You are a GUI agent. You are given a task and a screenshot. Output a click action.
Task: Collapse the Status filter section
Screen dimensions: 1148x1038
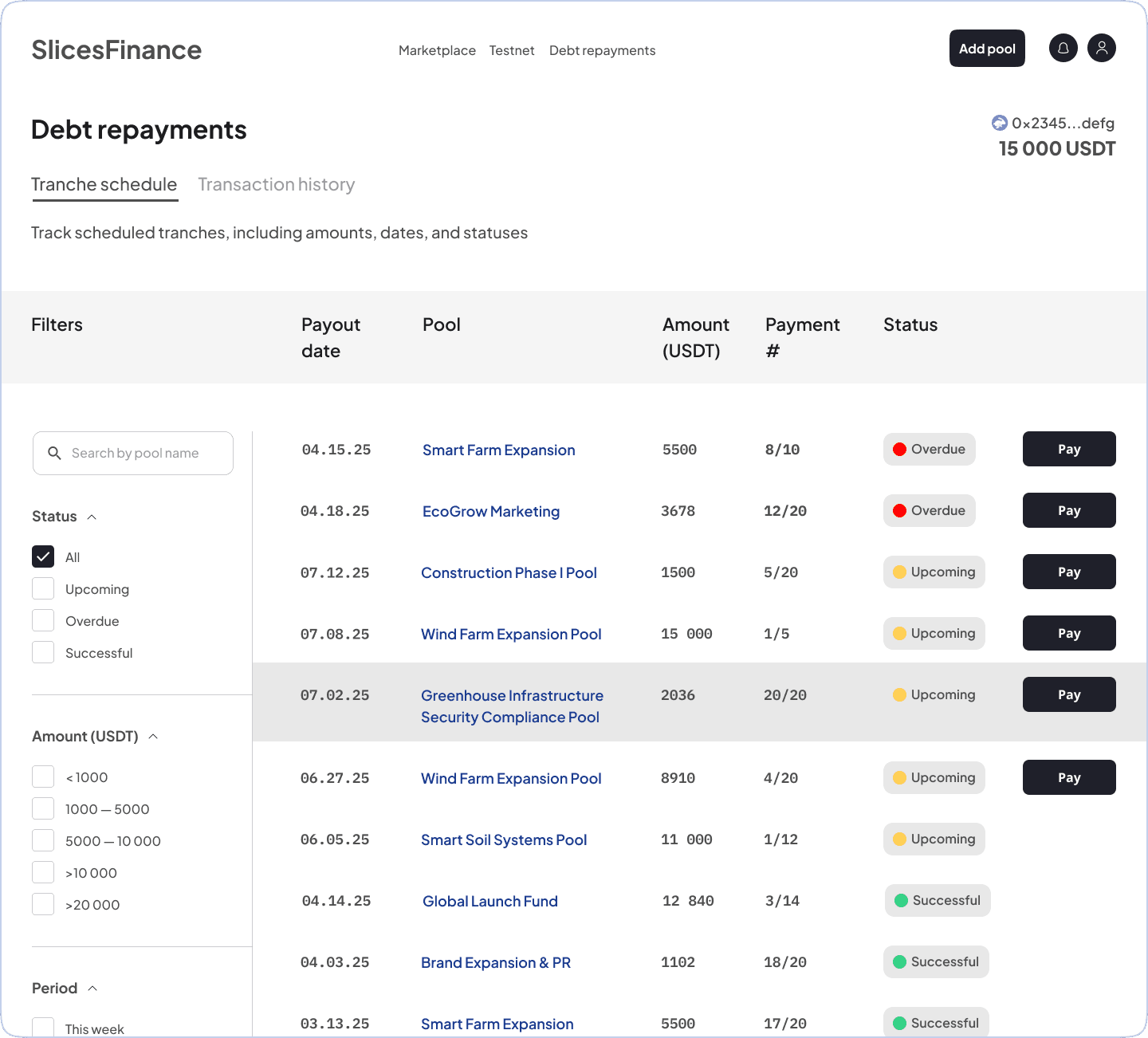[x=92, y=517]
